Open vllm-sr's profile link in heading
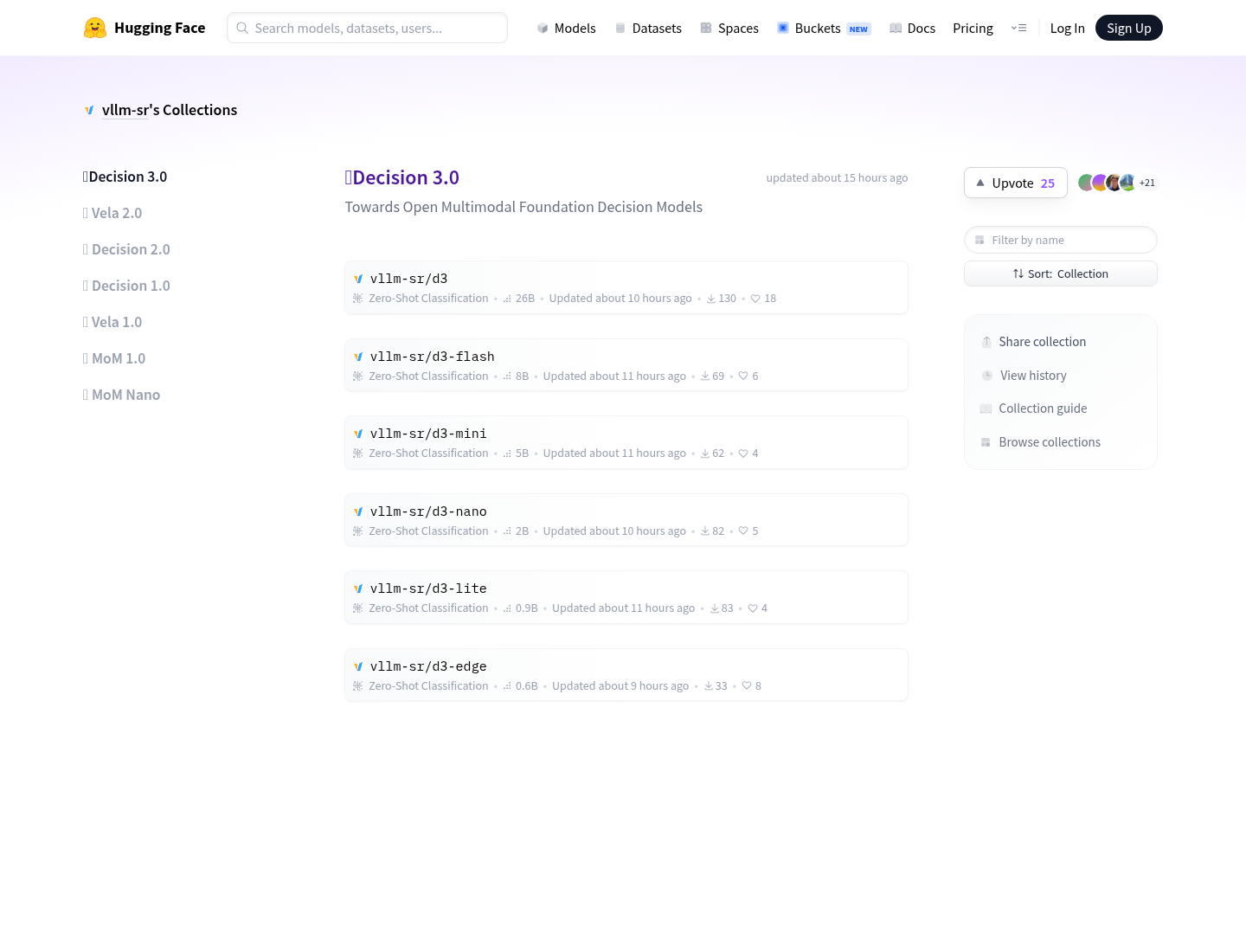This screenshot has height=952, width=1246. coord(125,110)
